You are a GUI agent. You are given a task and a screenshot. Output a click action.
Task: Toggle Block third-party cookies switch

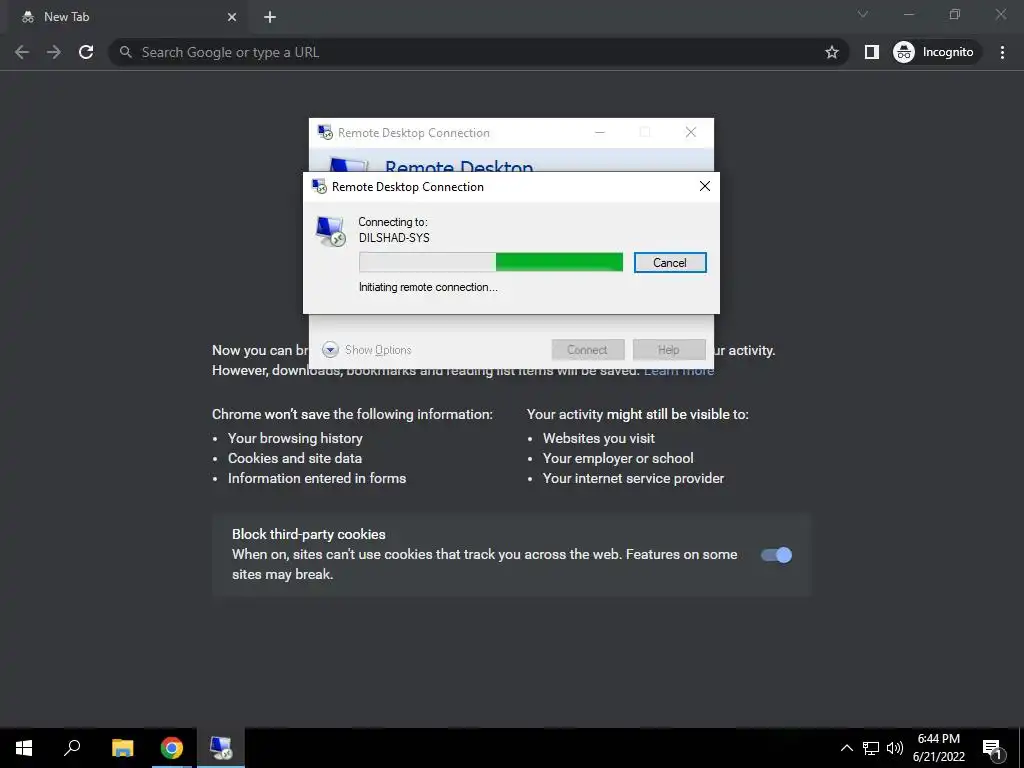click(x=776, y=555)
